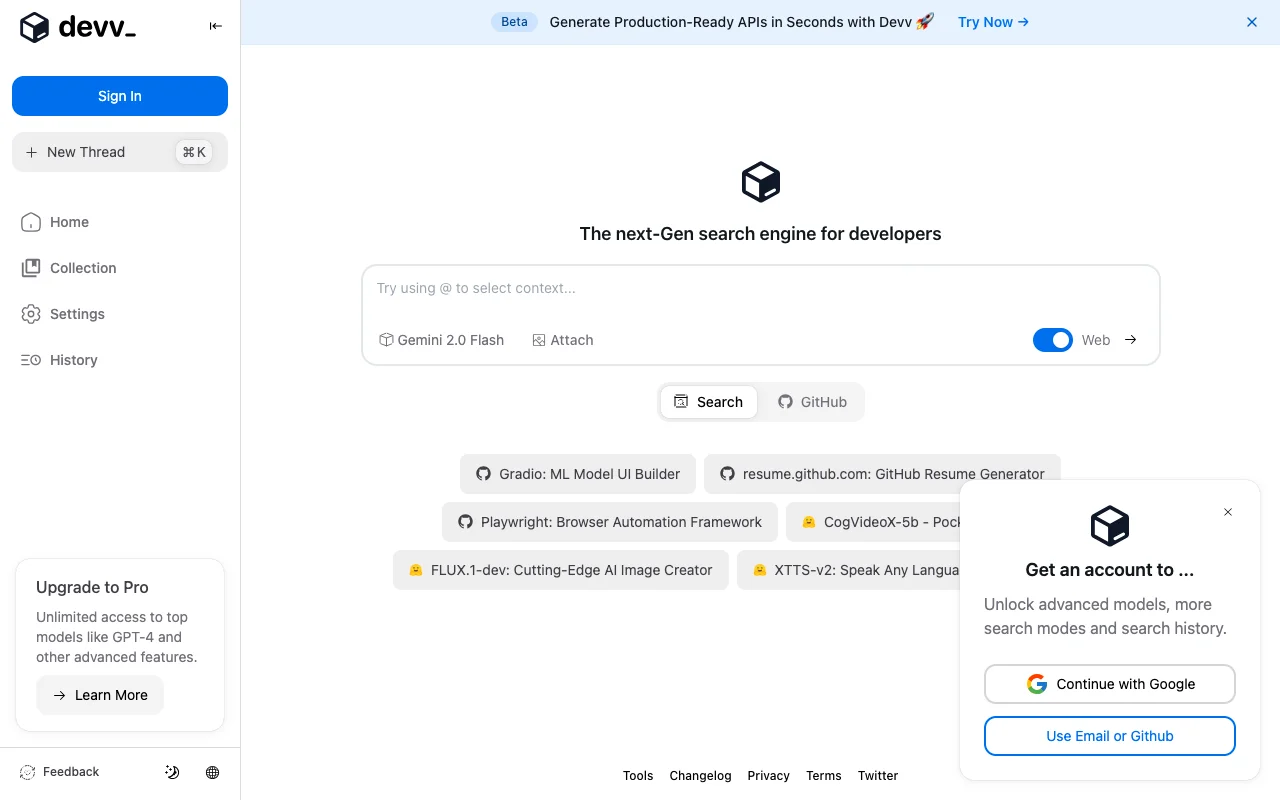This screenshot has height=800, width=1280.
Task: Choose Use Email or Github option
Action: pyautogui.click(x=1109, y=735)
